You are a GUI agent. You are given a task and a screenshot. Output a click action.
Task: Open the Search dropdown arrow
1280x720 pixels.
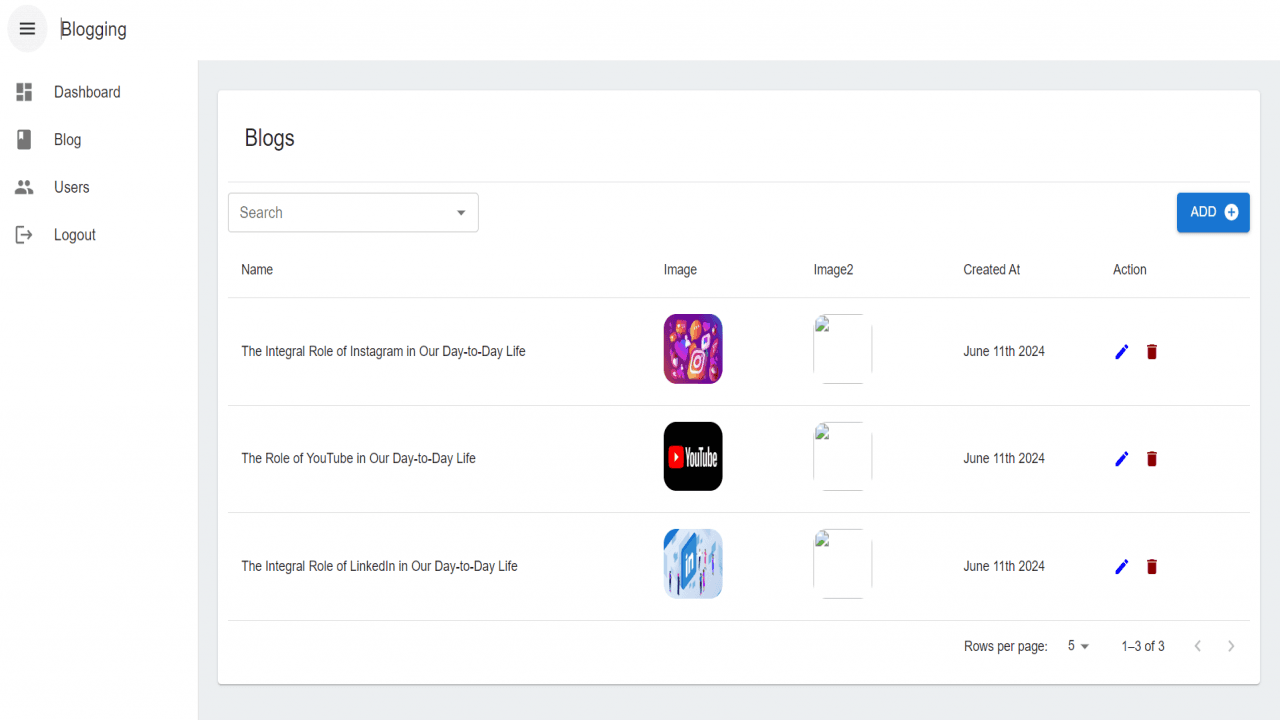(x=461, y=213)
